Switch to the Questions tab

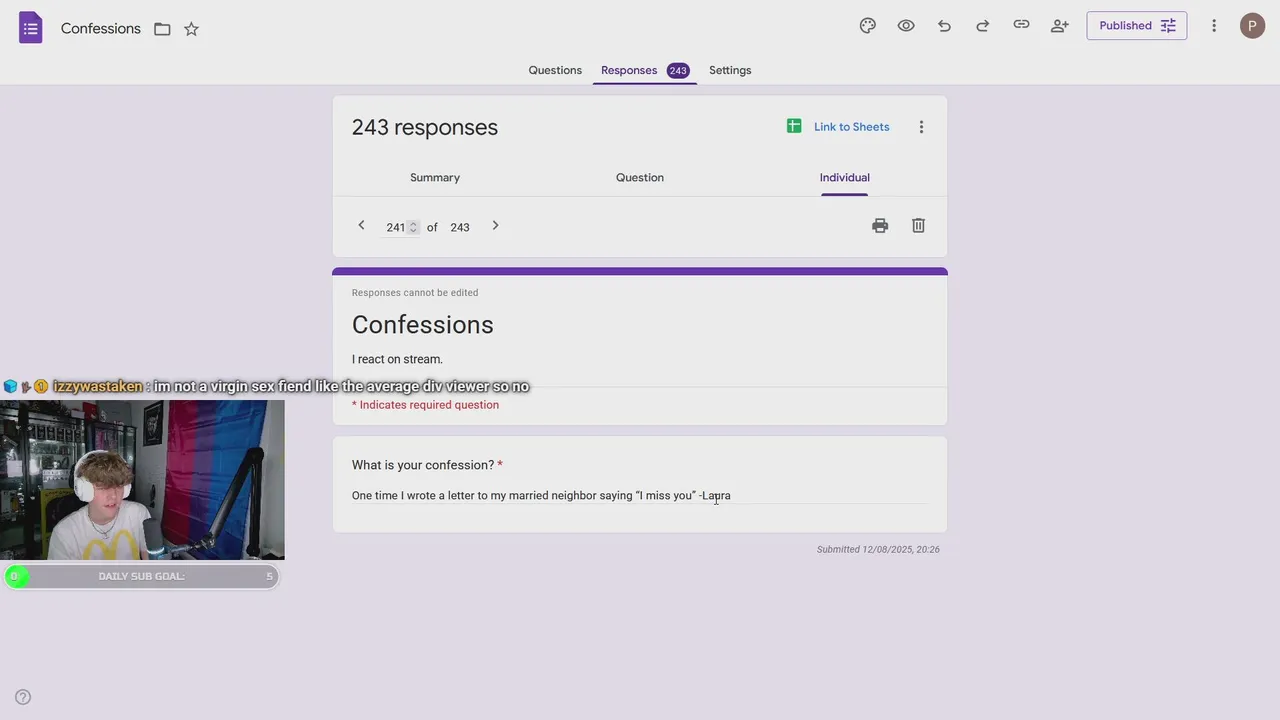[x=555, y=70]
